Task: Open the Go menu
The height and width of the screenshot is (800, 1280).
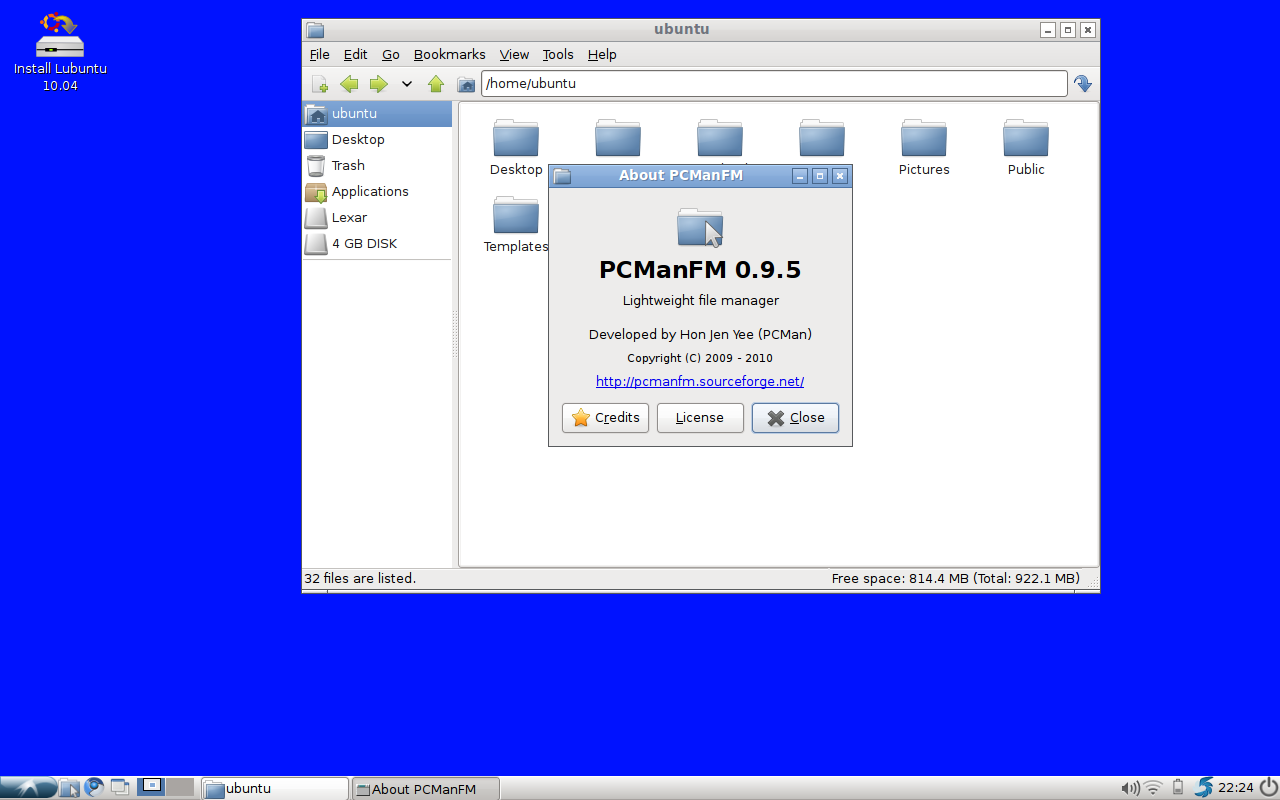Action: pyautogui.click(x=391, y=54)
